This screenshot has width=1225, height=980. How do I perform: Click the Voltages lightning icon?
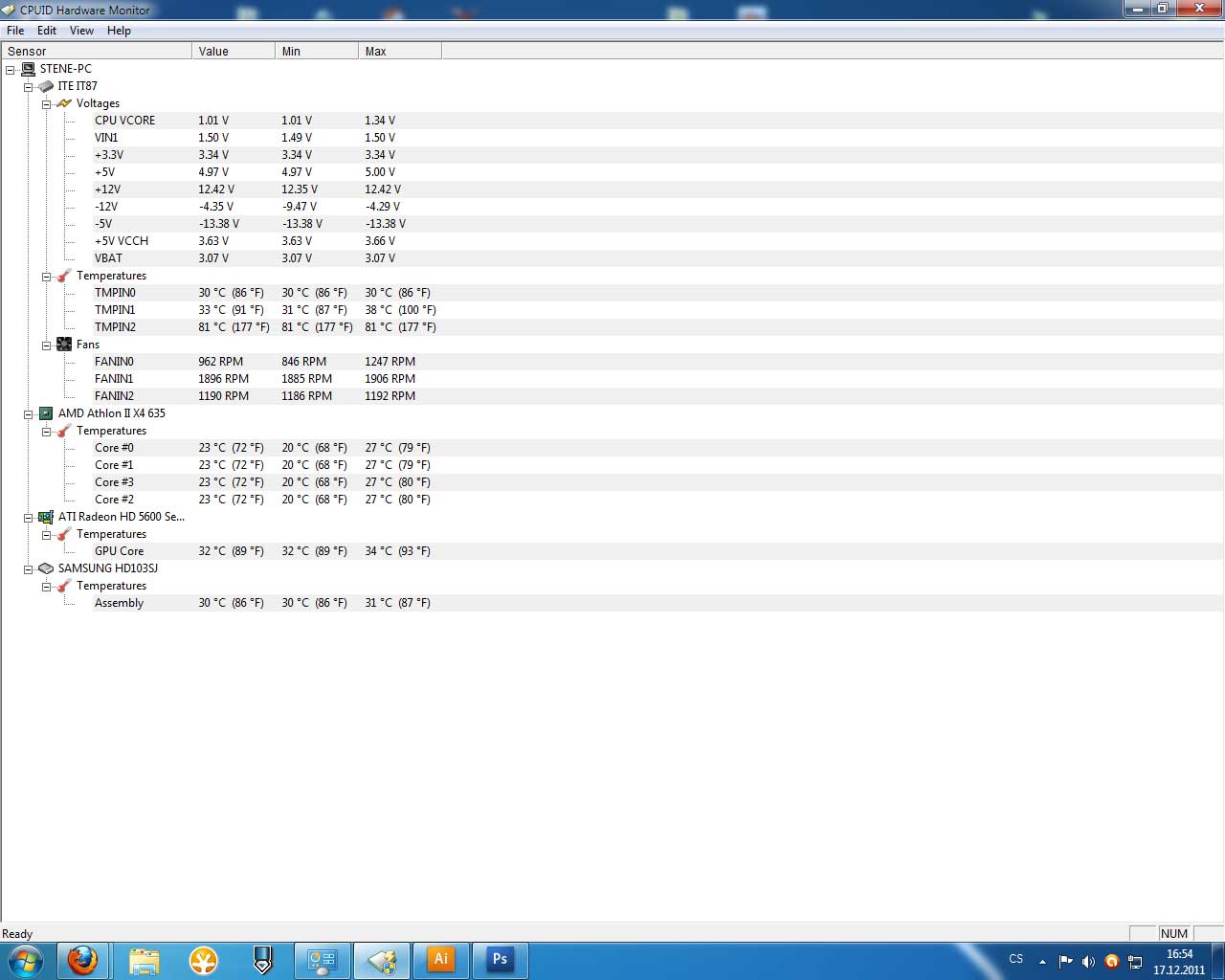pyautogui.click(x=64, y=103)
